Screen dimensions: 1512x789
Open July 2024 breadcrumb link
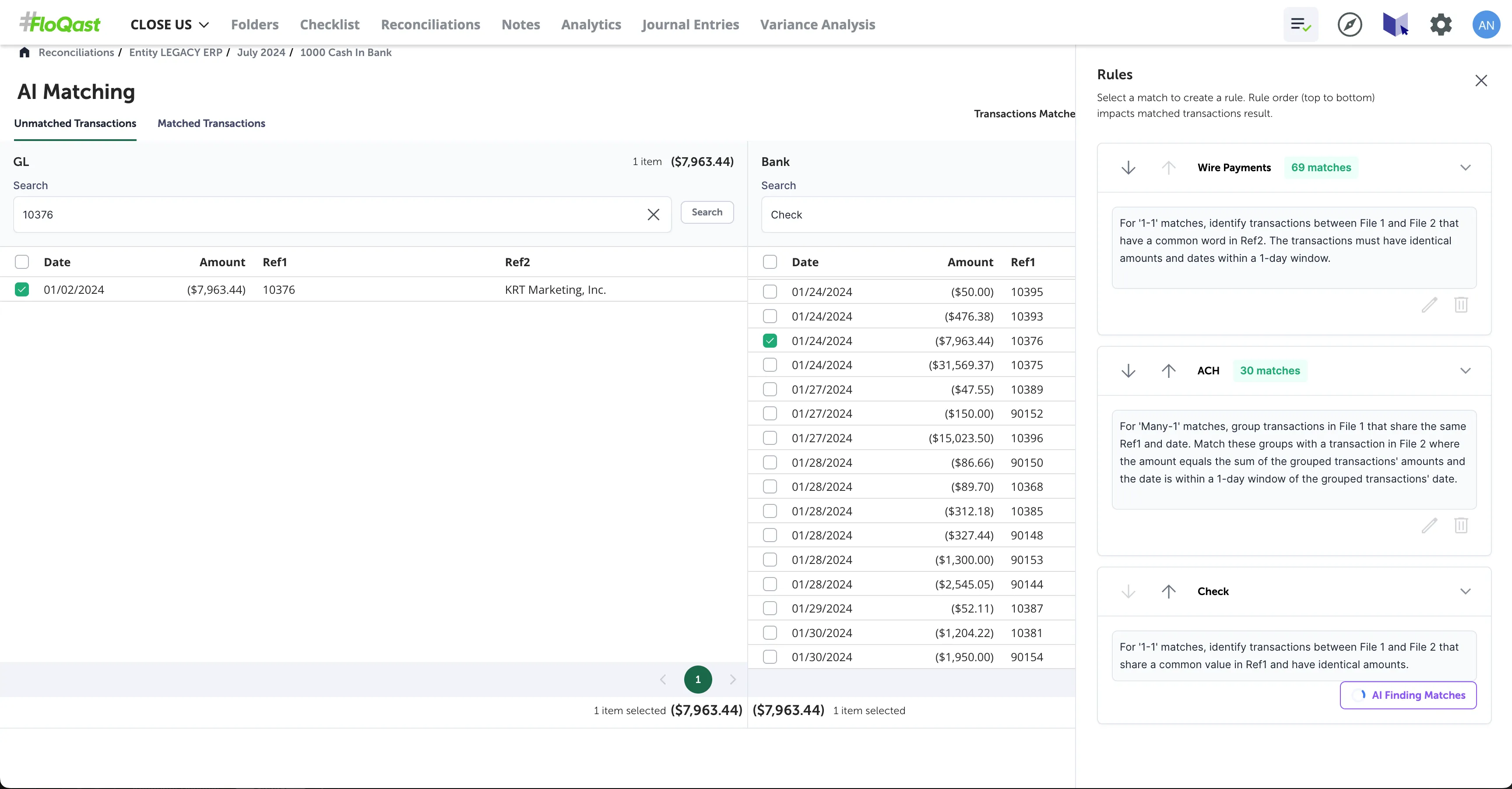pyautogui.click(x=261, y=52)
